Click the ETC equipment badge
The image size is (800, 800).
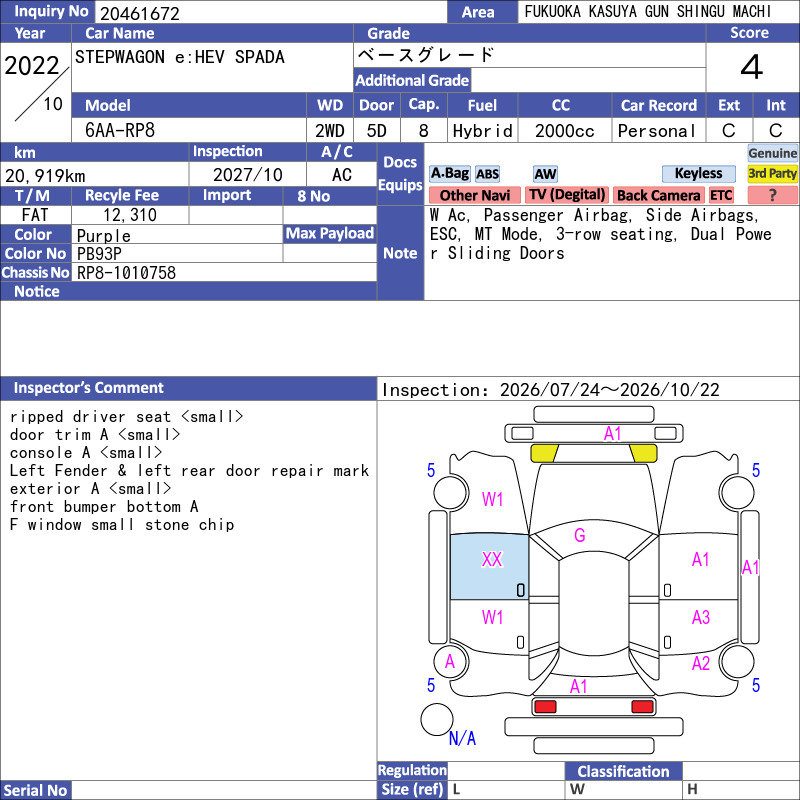point(721,195)
